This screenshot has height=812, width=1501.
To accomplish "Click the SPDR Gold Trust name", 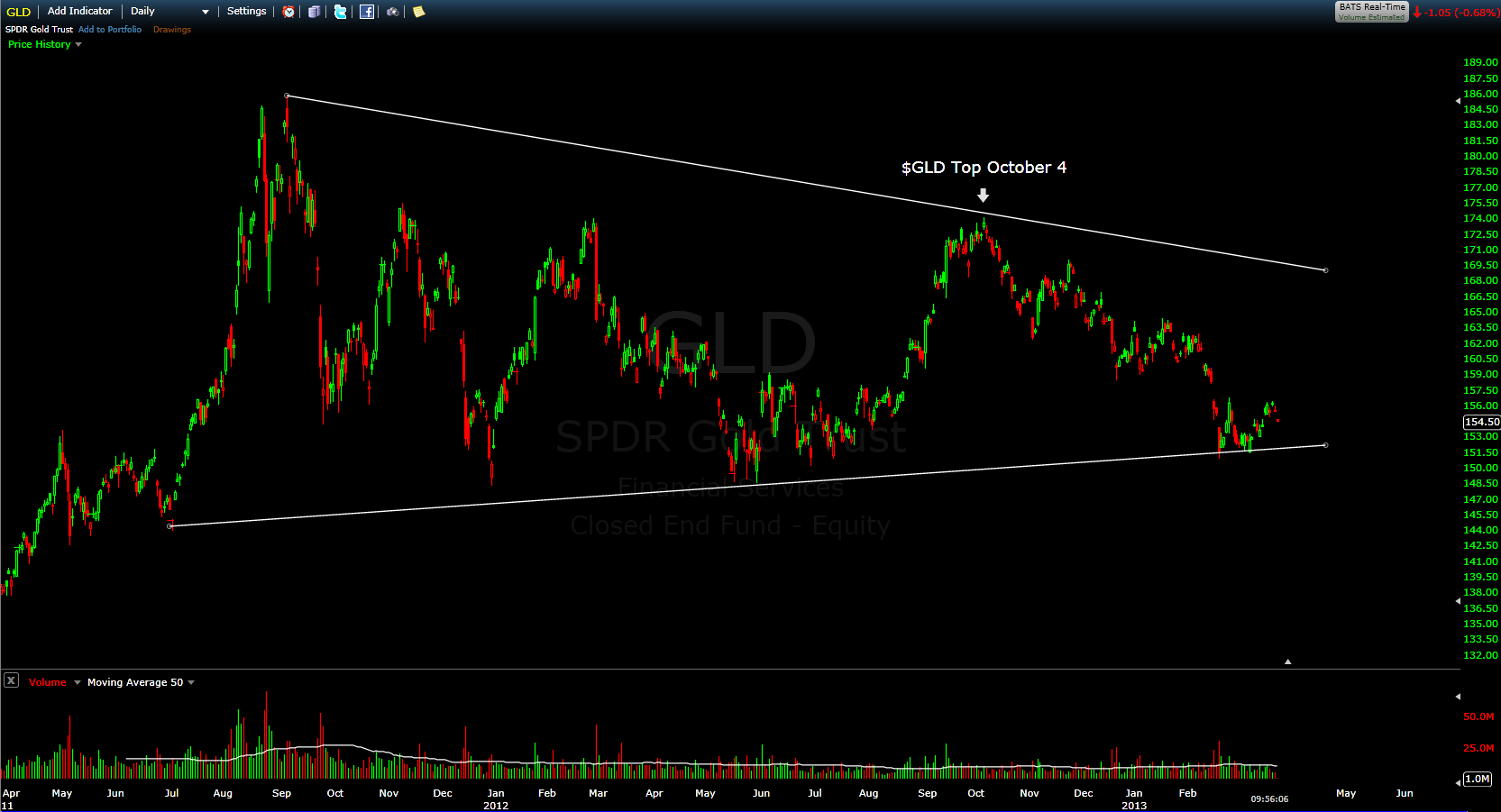I will tap(39, 30).
